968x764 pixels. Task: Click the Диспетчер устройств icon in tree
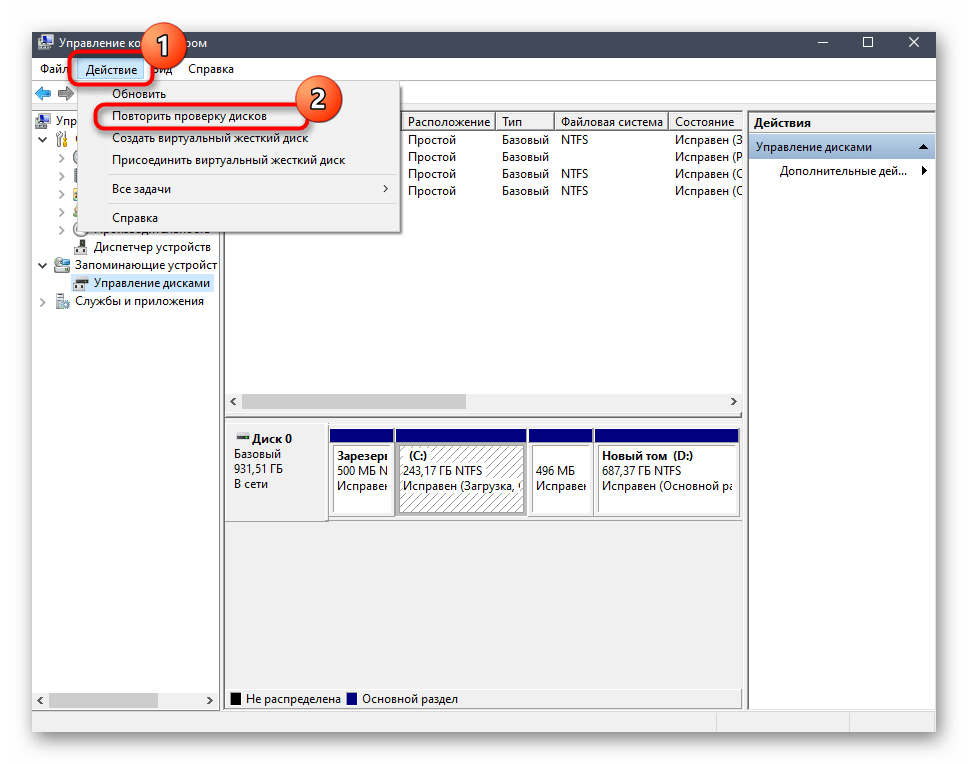point(82,247)
